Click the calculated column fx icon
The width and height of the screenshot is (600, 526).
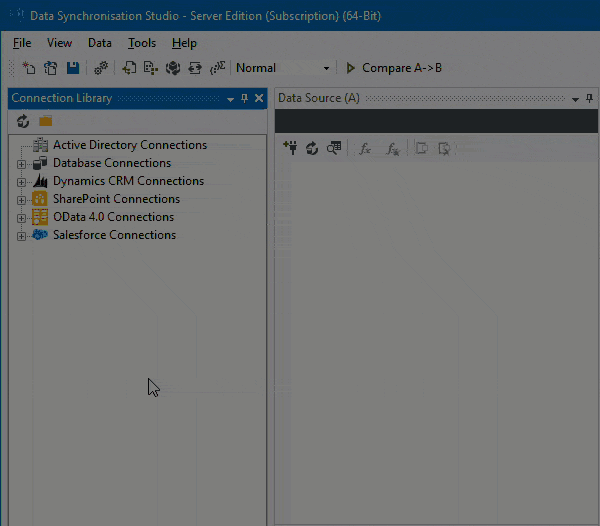(365, 148)
